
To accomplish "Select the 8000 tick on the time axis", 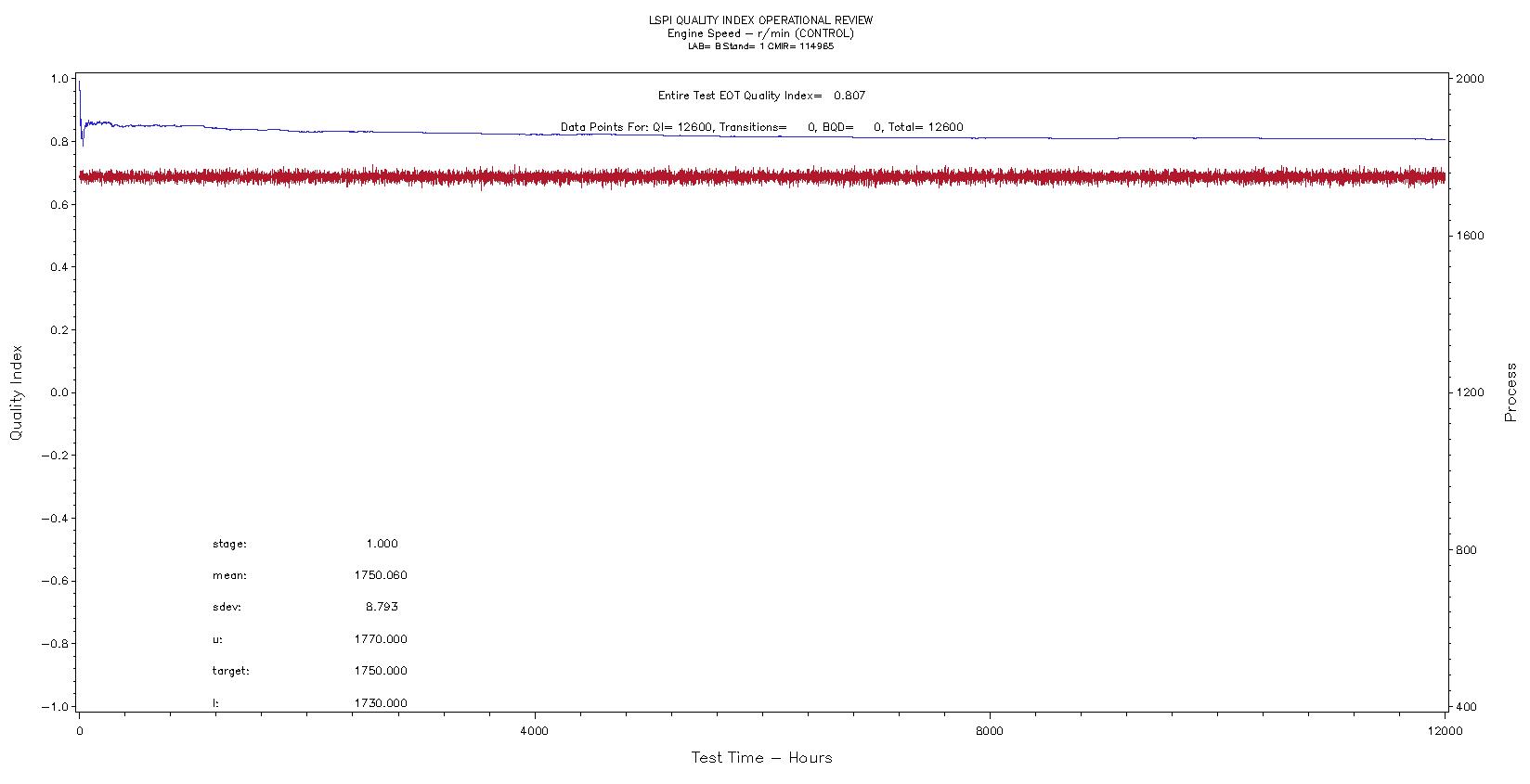I will pyautogui.click(x=990, y=731).
